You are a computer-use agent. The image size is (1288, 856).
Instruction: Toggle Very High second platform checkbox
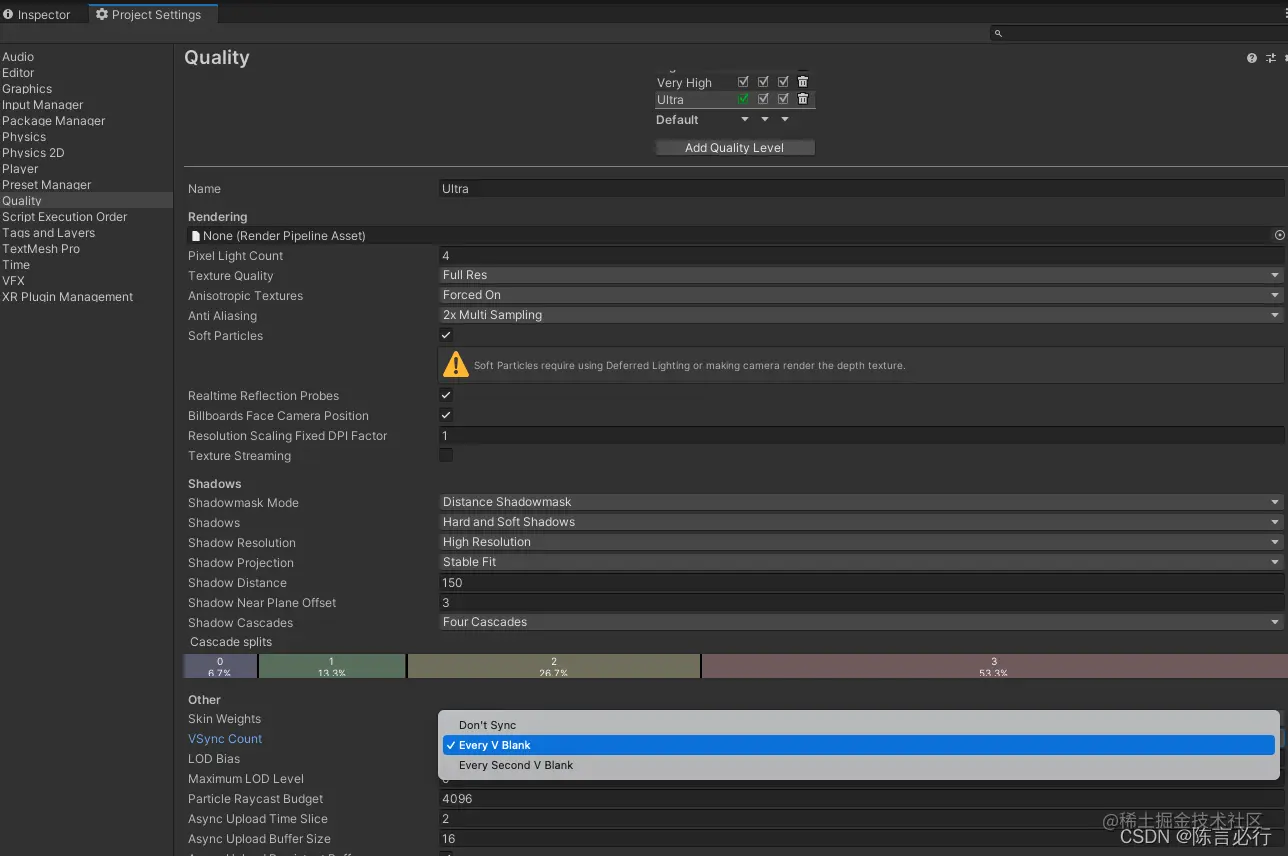[x=763, y=82]
